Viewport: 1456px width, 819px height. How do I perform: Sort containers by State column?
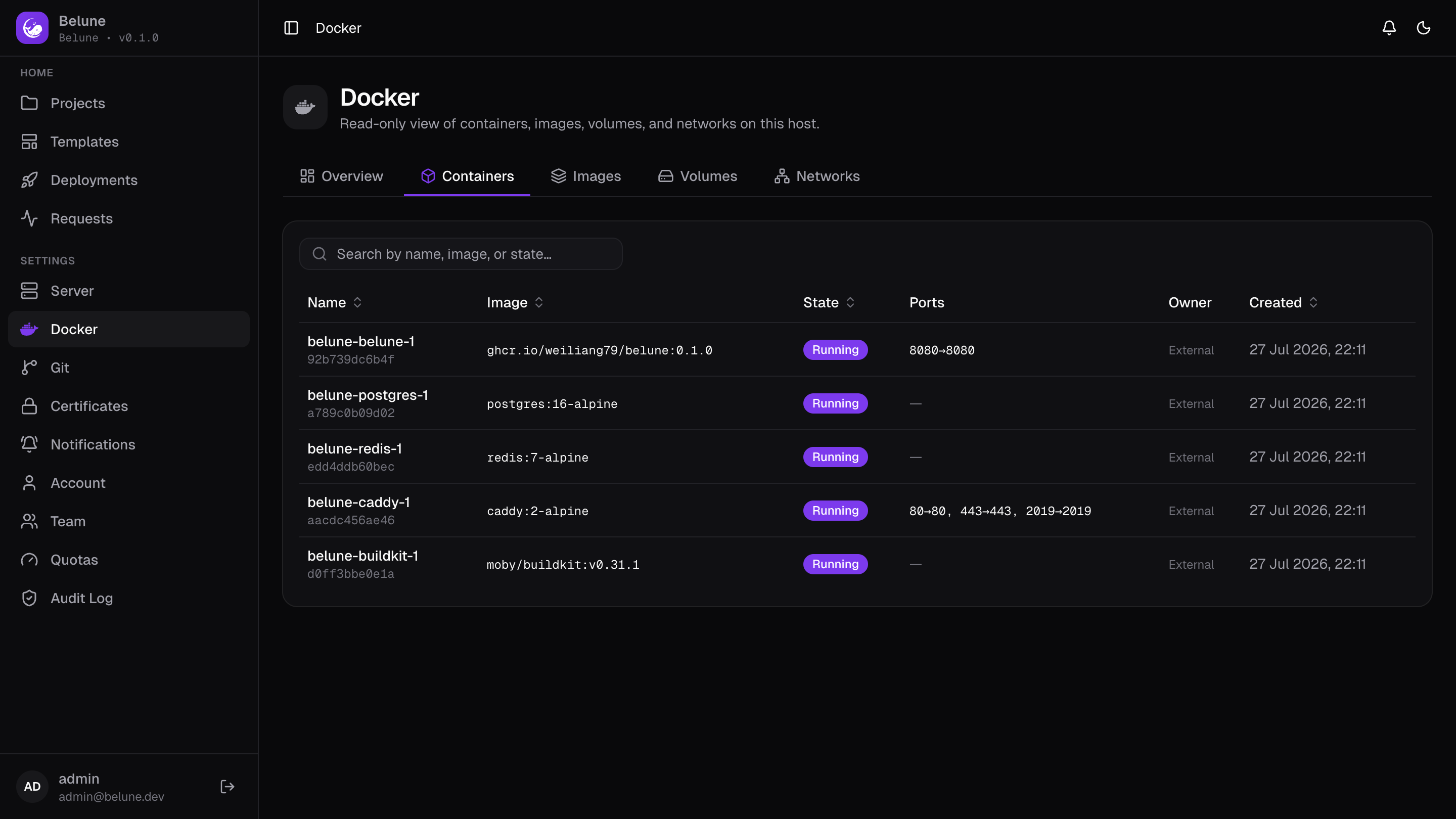(829, 302)
